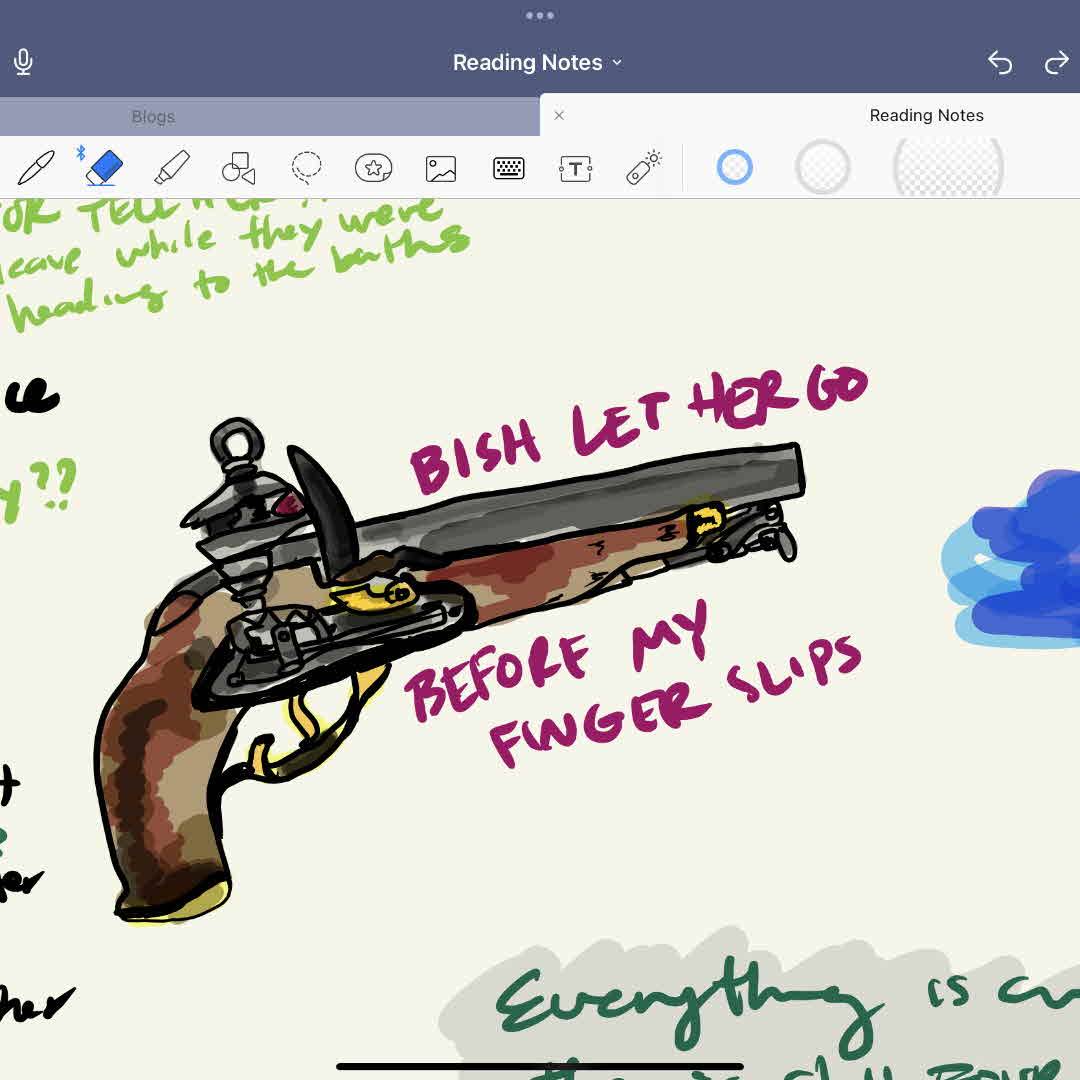The image size is (1080, 1080).
Task: Open the Elements sticker tool
Action: point(373,168)
